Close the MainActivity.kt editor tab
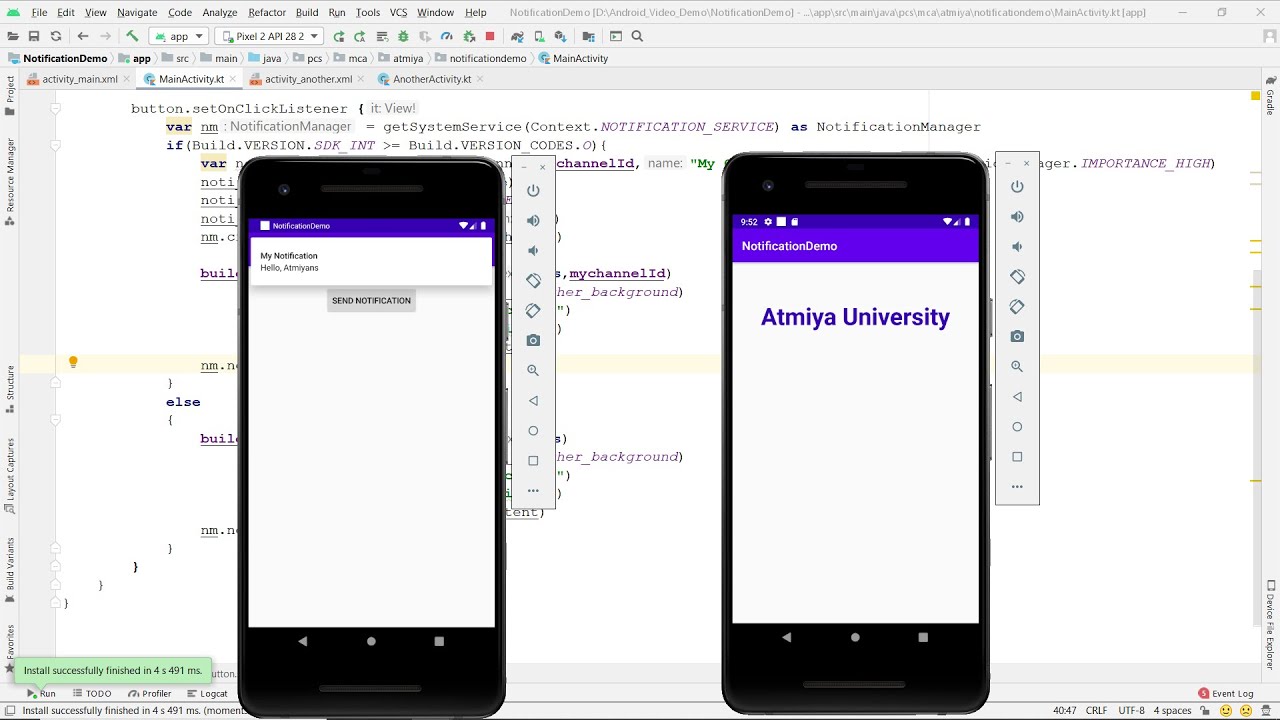This screenshot has width=1280, height=720. pos(233,79)
